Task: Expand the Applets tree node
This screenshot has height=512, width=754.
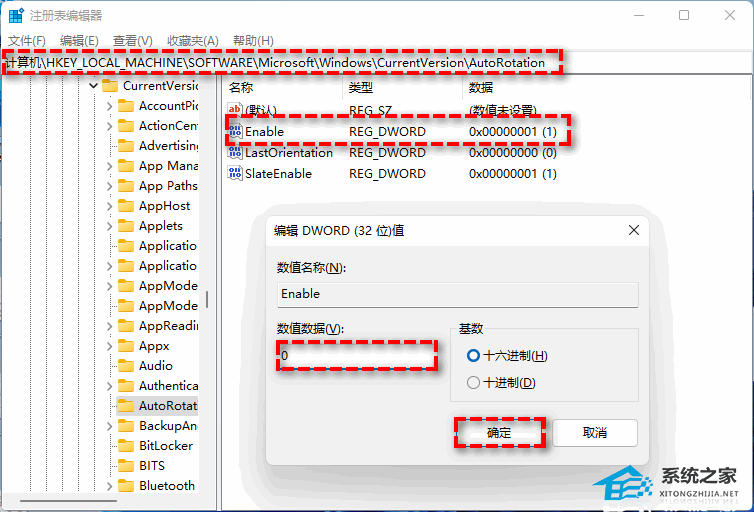Action: point(109,226)
